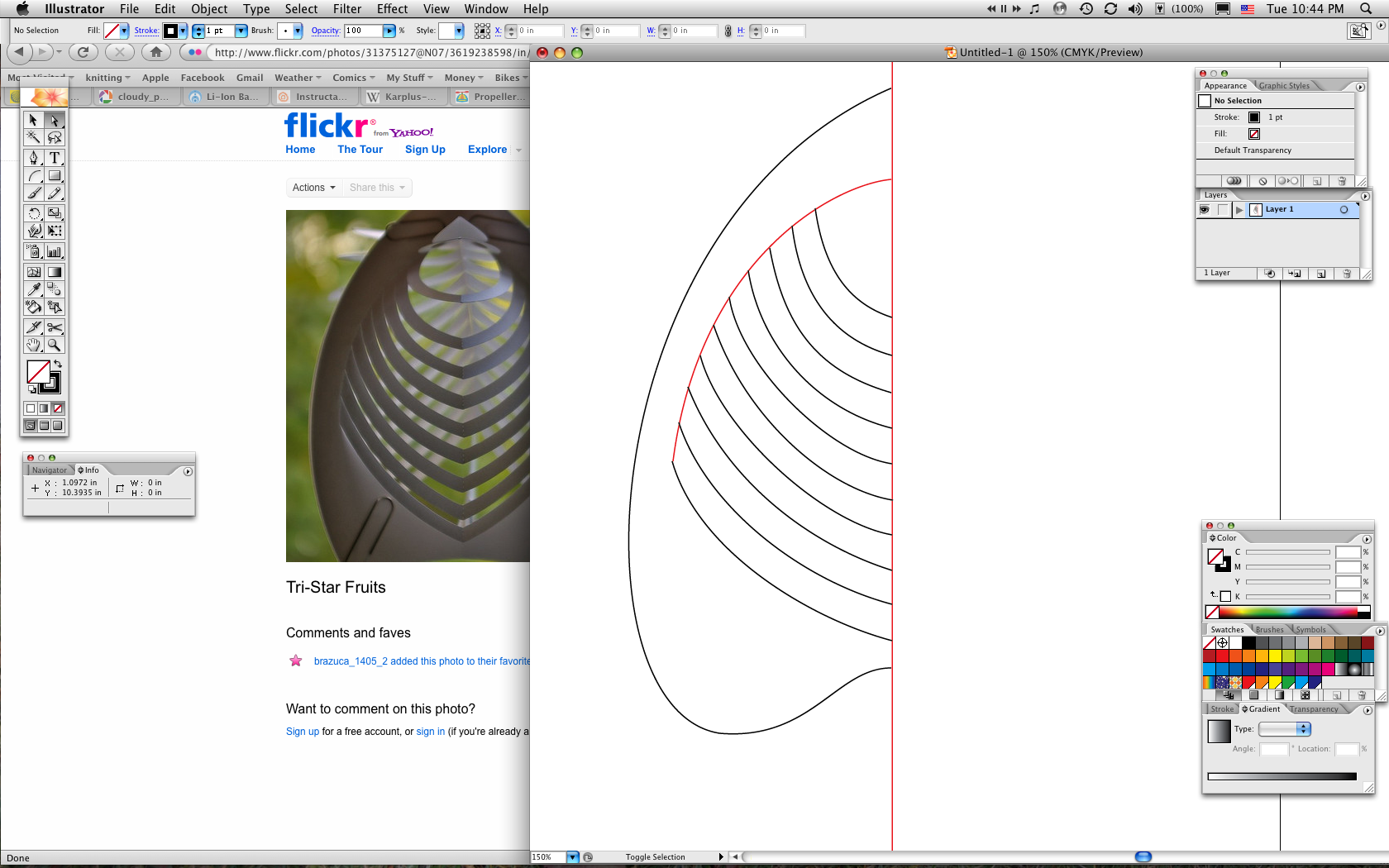Click the trash icon in the Layers panel
The width and height of the screenshot is (1389, 868).
point(1347,273)
